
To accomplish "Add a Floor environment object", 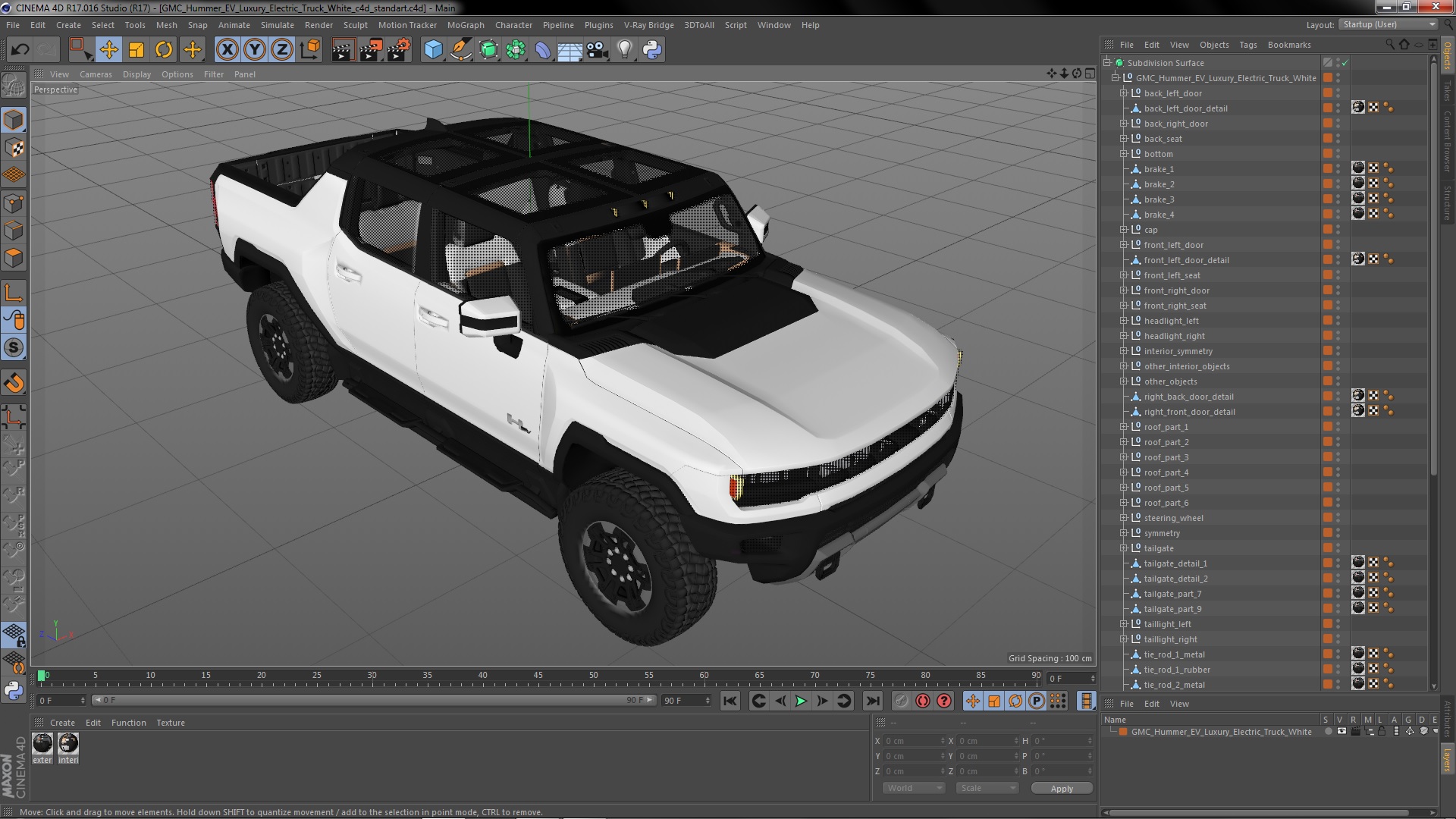I will click(570, 50).
